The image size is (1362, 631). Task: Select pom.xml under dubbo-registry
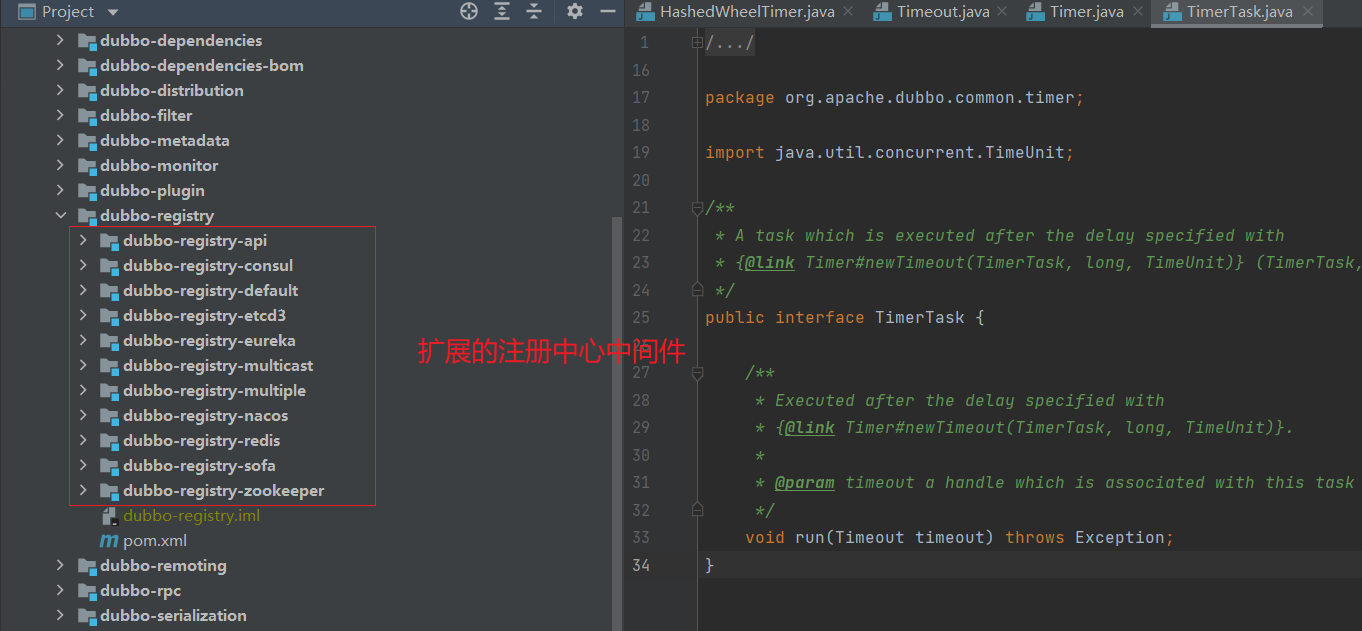click(x=155, y=540)
